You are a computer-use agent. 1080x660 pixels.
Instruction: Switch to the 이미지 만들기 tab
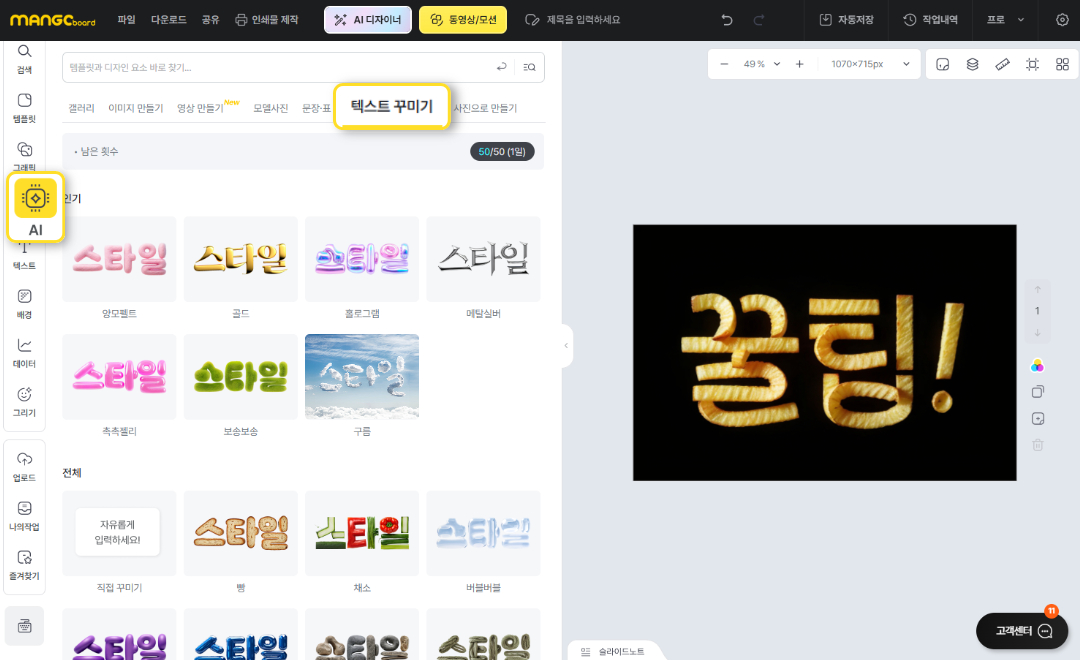click(x=135, y=108)
